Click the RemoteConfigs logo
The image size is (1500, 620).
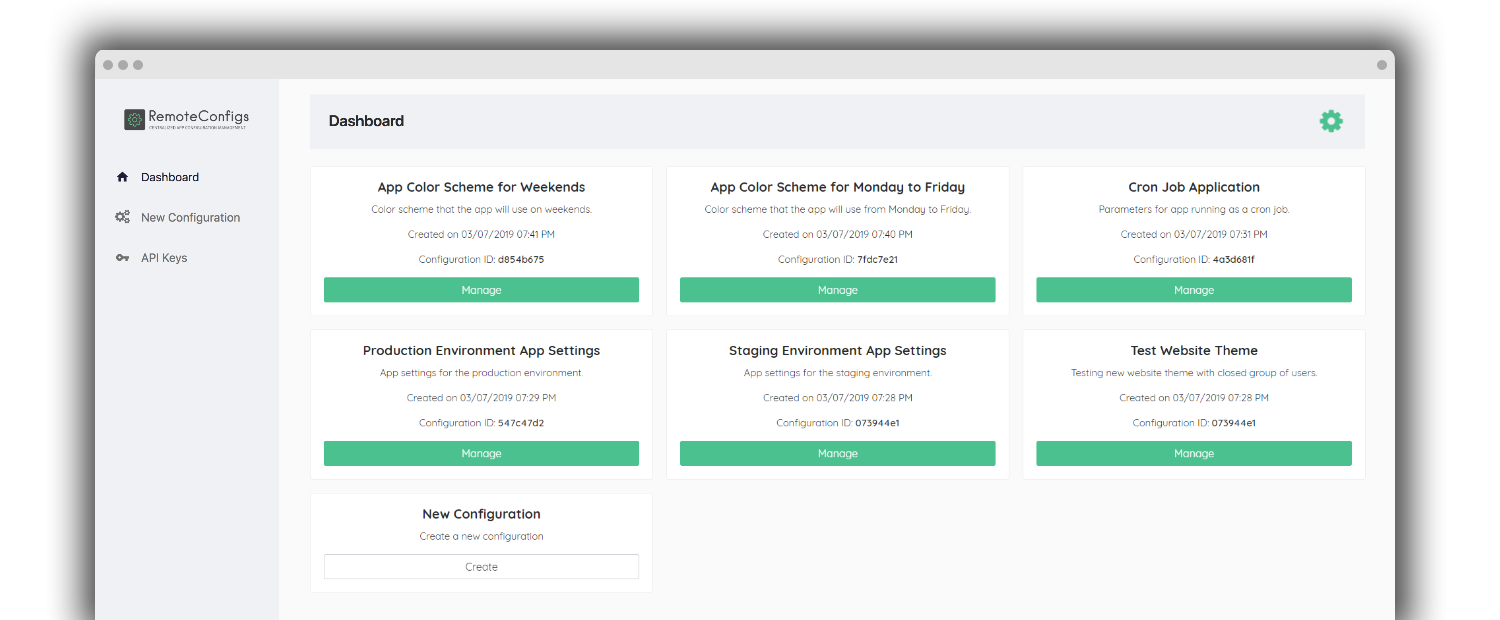[186, 119]
